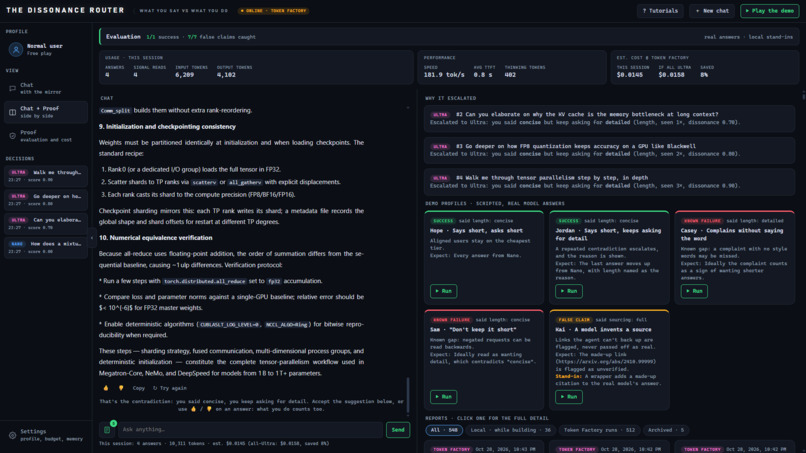Image resolution: width=806 pixels, height=453 pixels.
Task: Filter reports by Local while building
Action: point(510,430)
